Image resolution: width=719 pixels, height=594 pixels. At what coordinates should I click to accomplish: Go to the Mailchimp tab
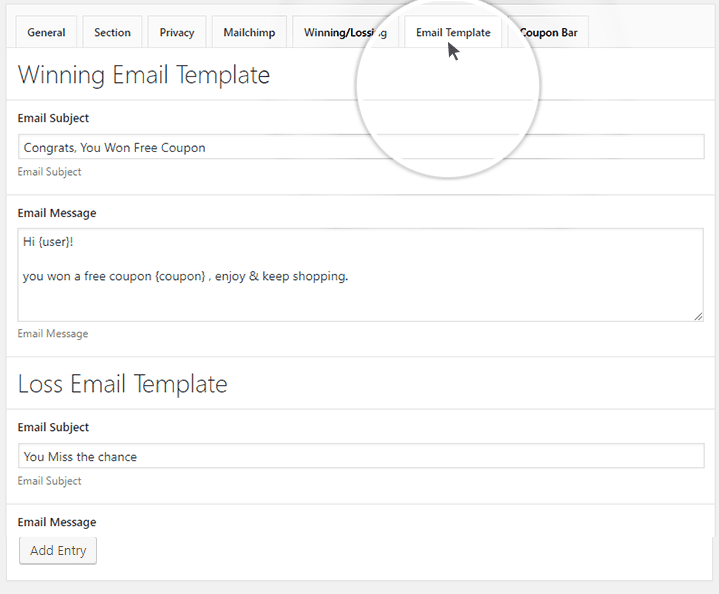pos(249,32)
